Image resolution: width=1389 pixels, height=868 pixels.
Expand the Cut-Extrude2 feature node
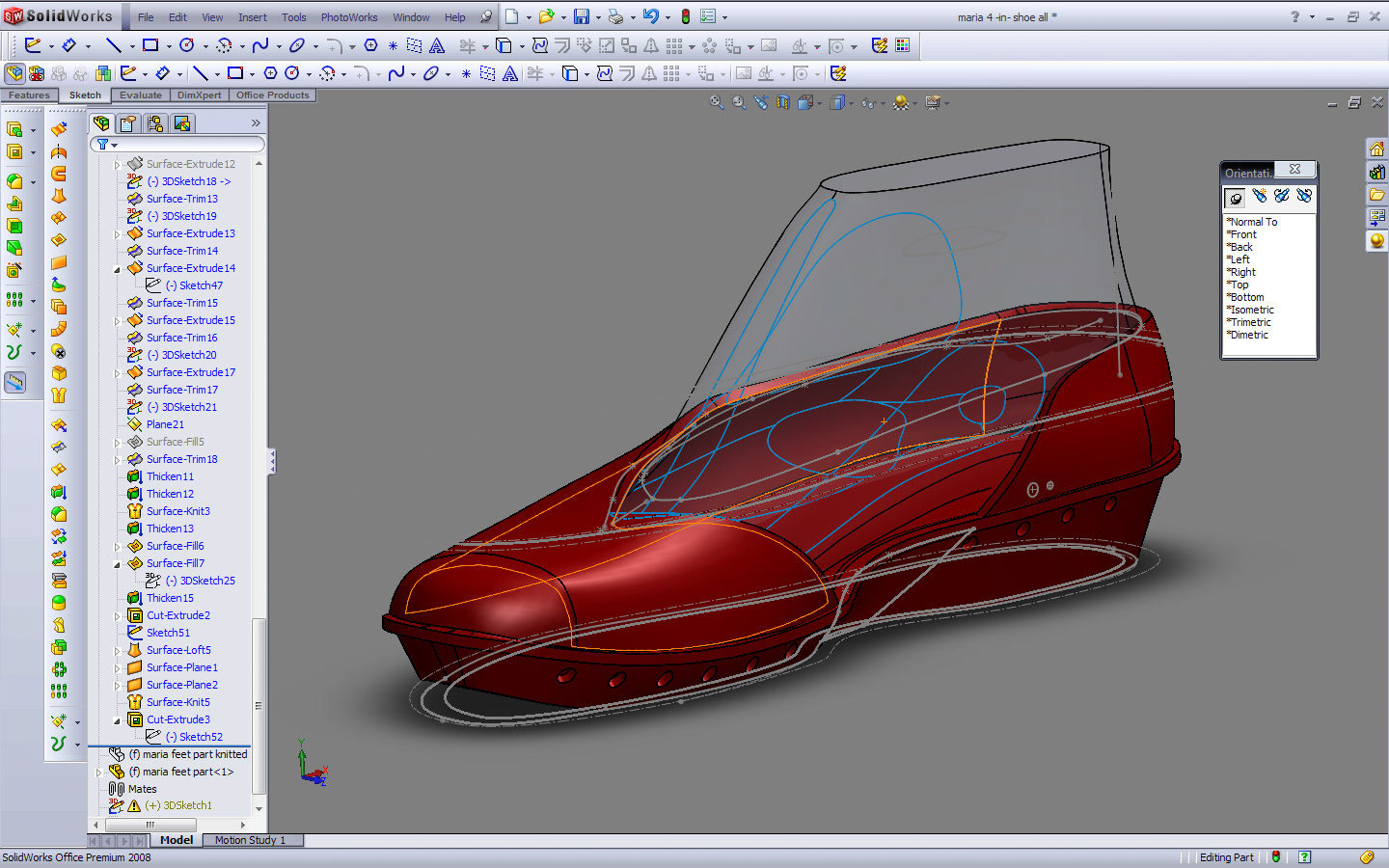click(x=118, y=616)
